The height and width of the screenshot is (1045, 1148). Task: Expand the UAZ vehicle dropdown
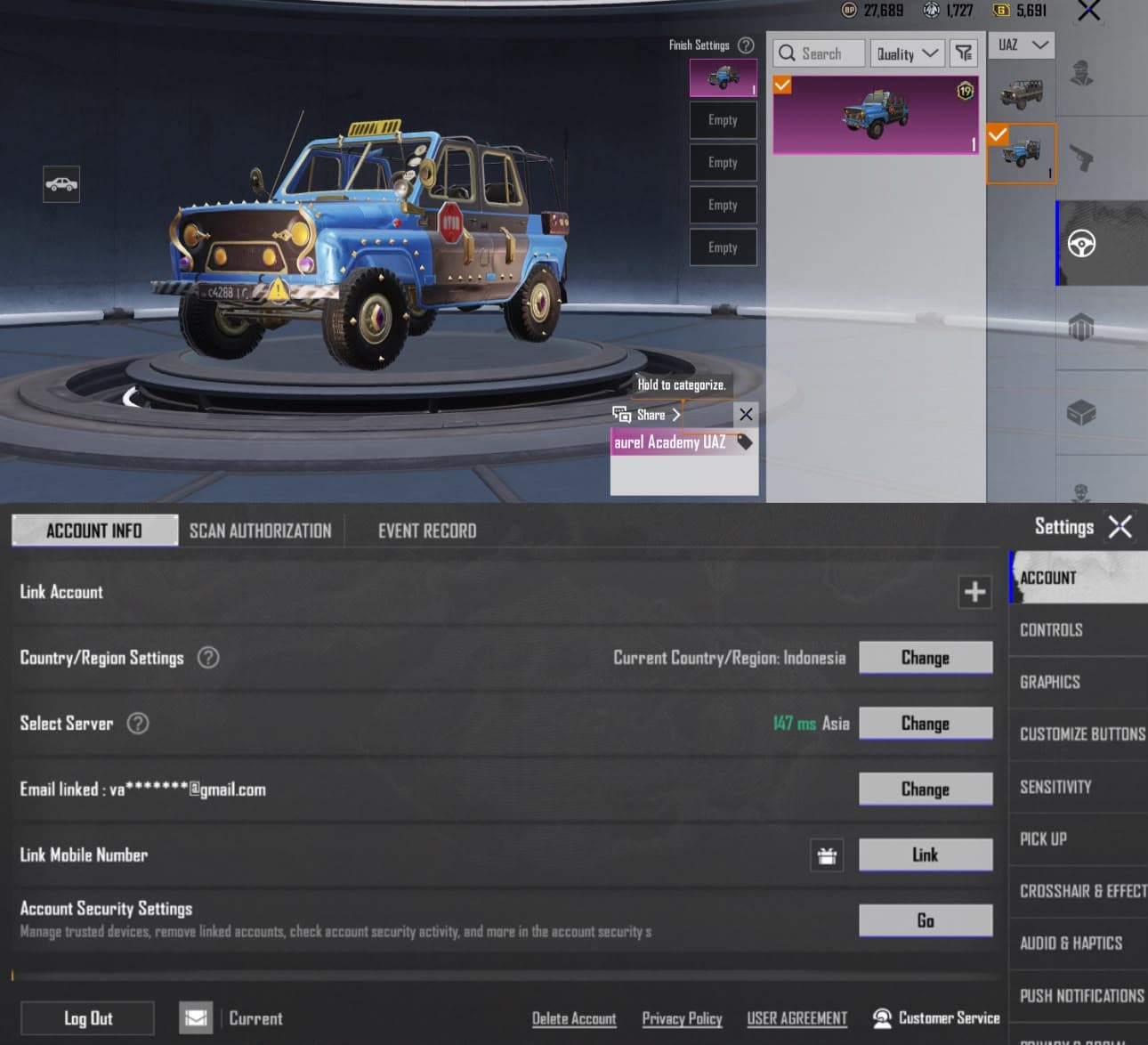pos(1022,45)
